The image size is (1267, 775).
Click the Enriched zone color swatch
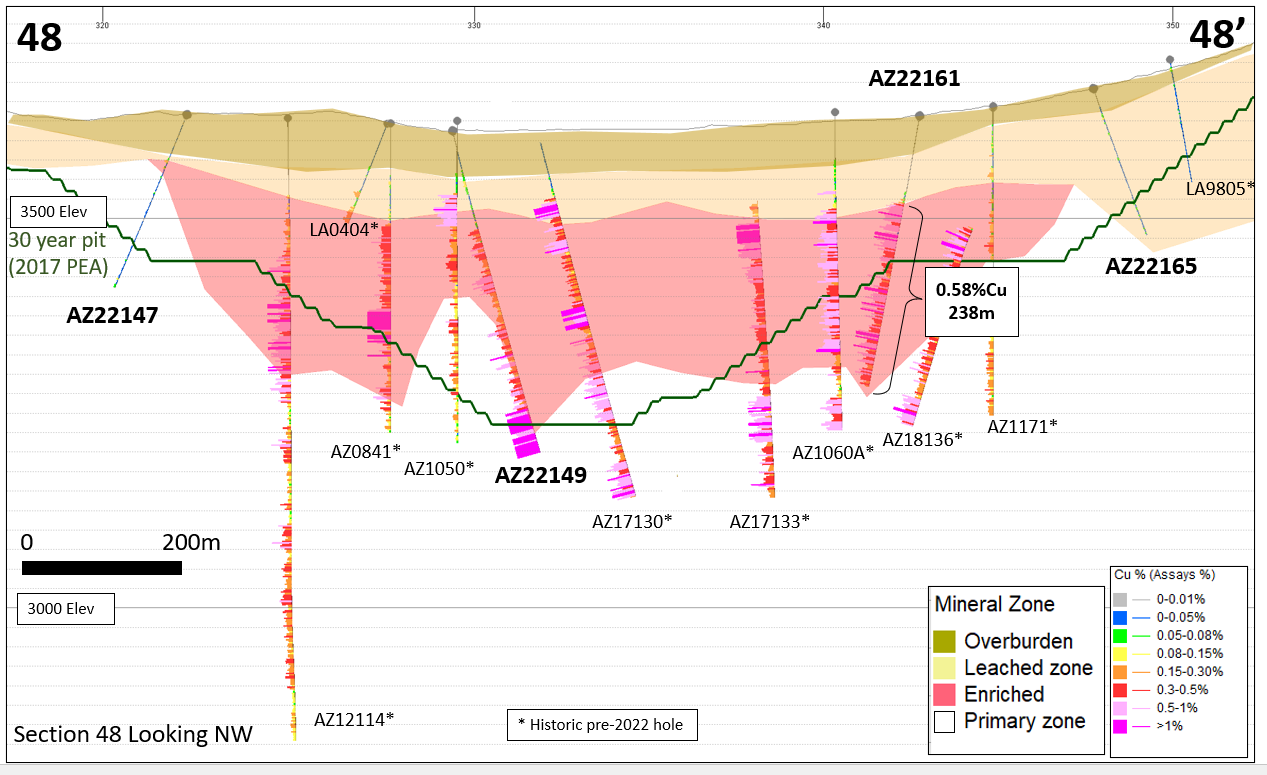945,694
